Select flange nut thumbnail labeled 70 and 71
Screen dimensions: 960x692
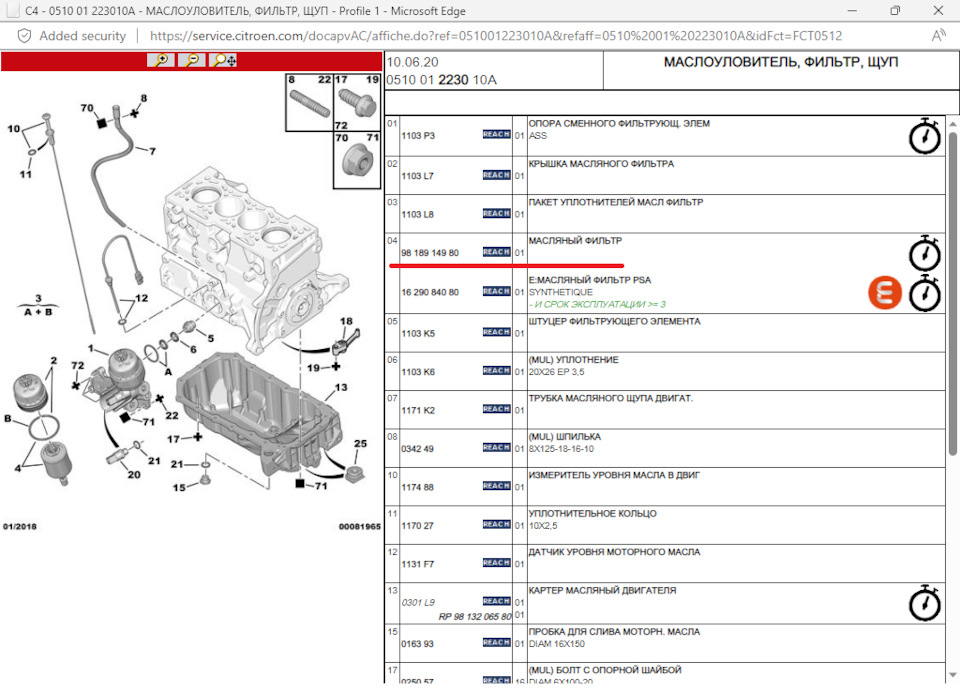click(x=357, y=160)
